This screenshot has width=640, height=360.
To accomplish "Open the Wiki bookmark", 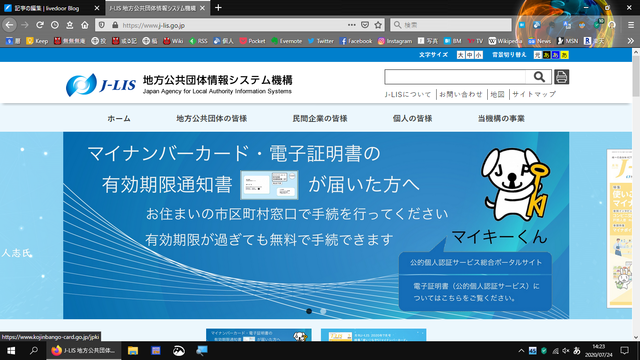I will click(x=173, y=41).
